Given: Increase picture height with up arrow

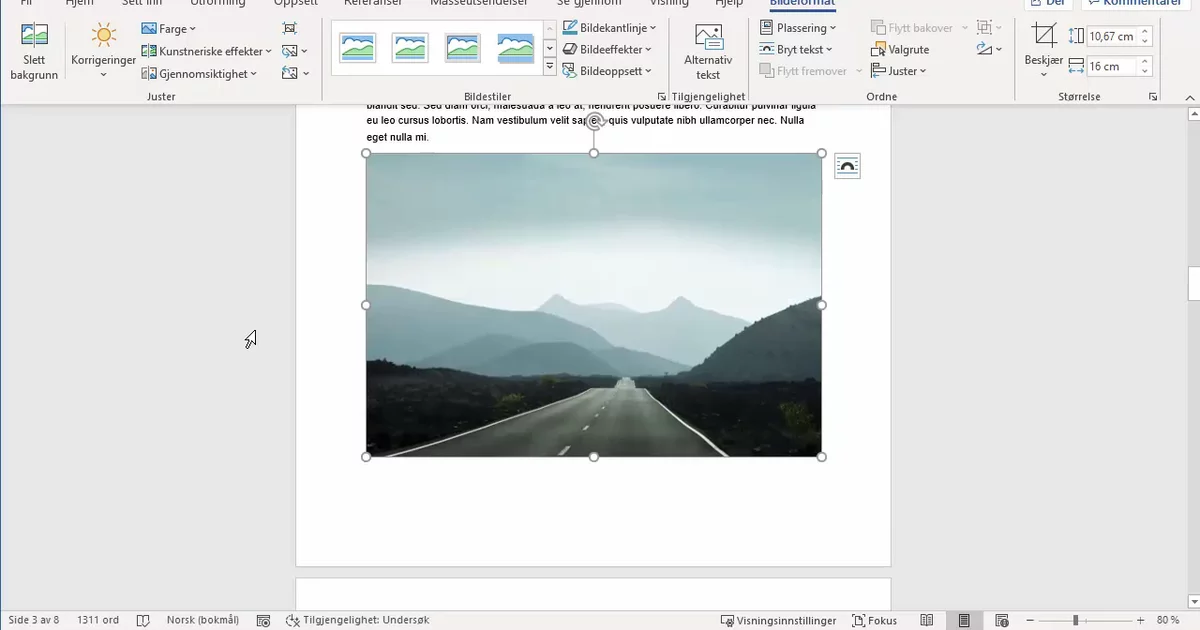Looking at the screenshot, I should point(1145,32).
